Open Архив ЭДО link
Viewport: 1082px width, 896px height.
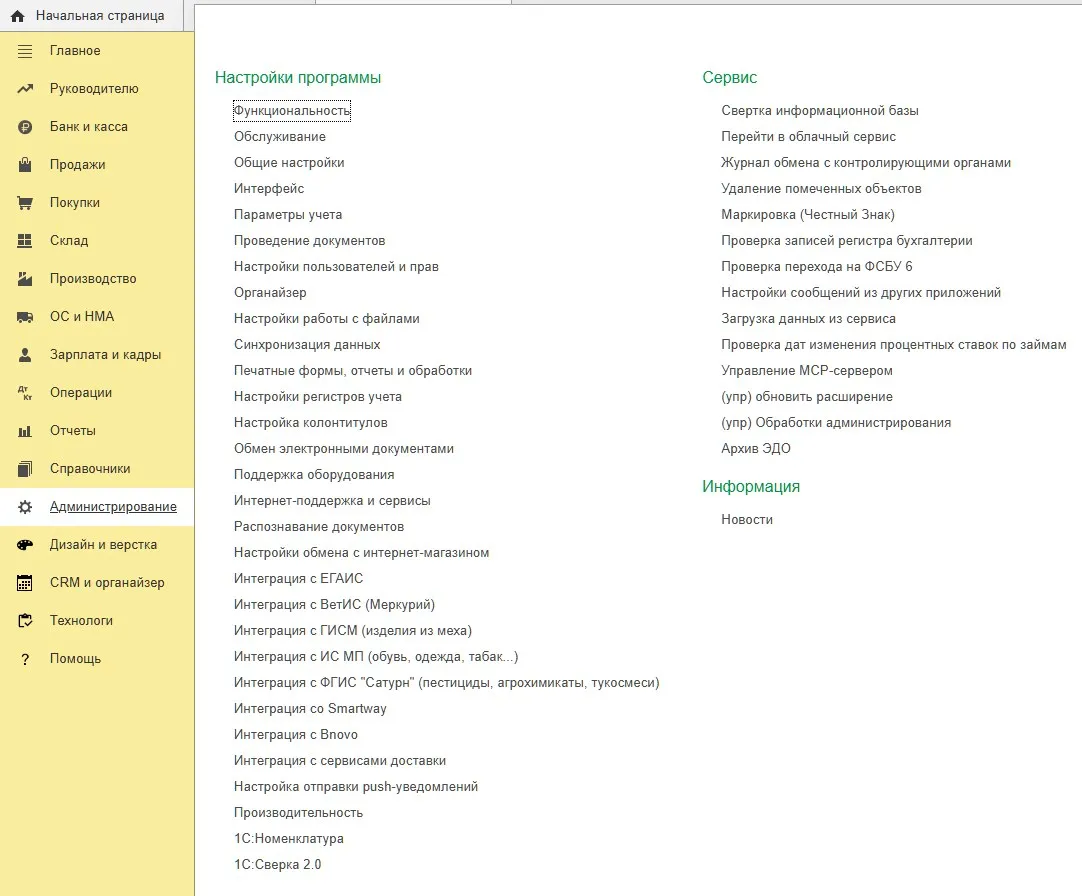click(756, 449)
